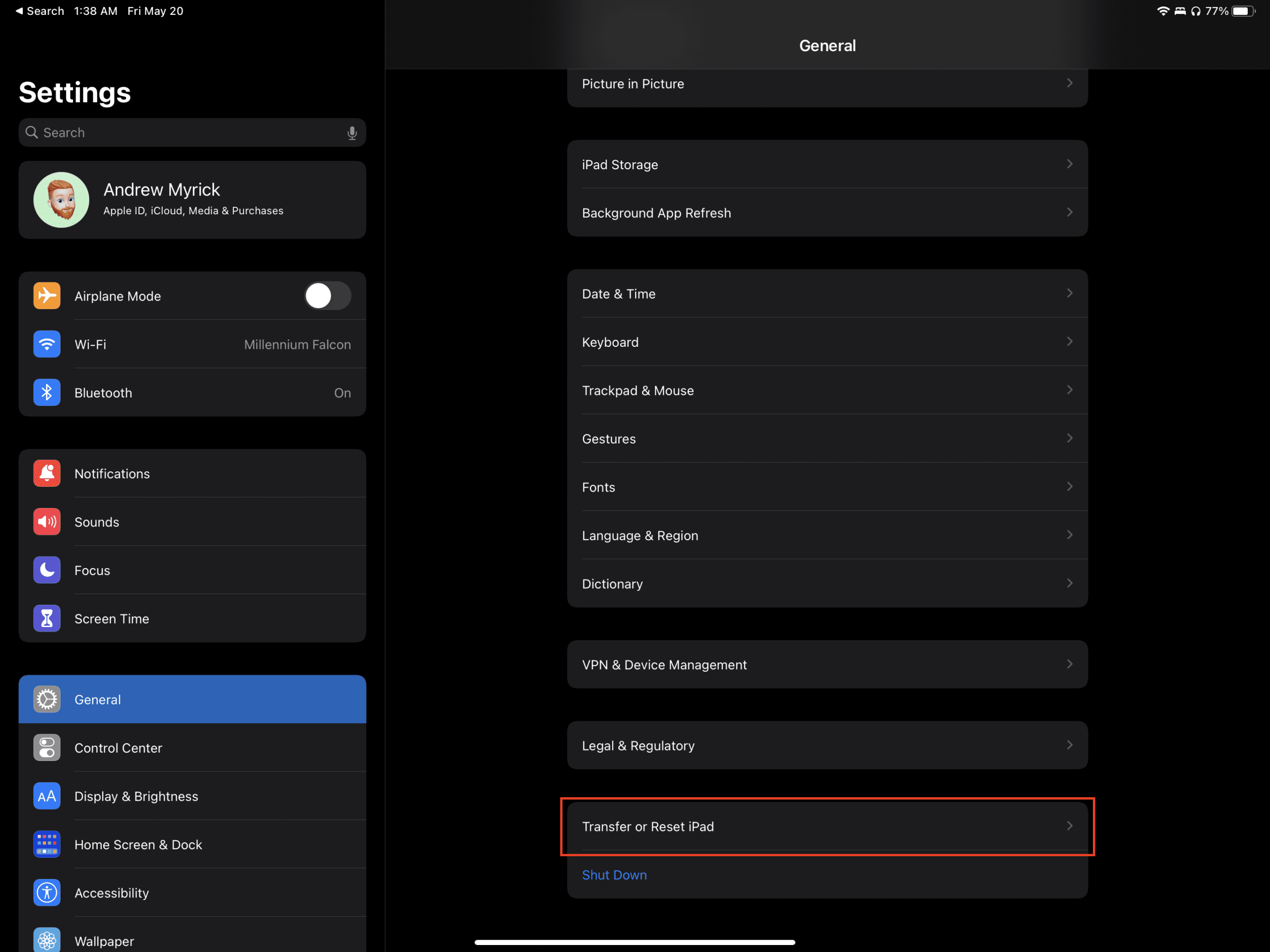The height and width of the screenshot is (952, 1270).
Task: Tap the microphone dictation icon in search
Action: click(x=352, y=132)
